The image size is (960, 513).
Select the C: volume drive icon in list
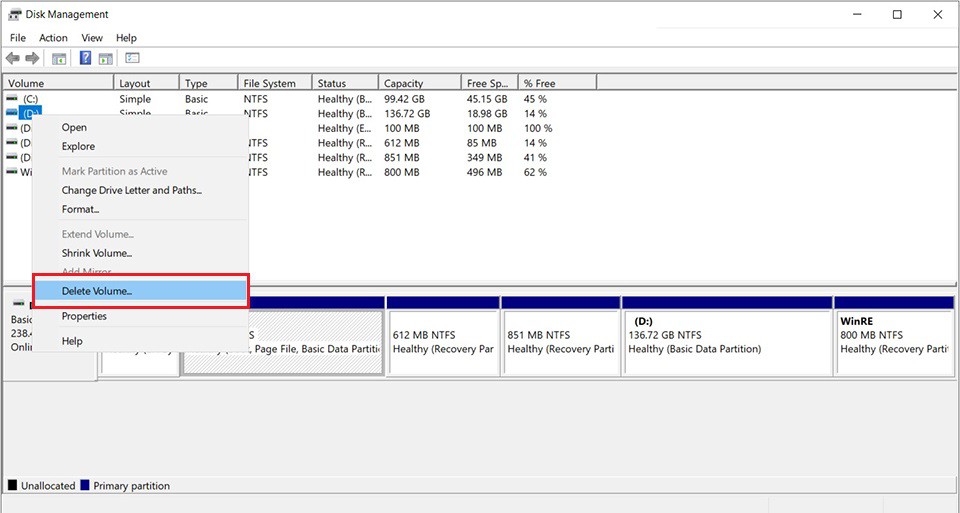tap(12, 99)
